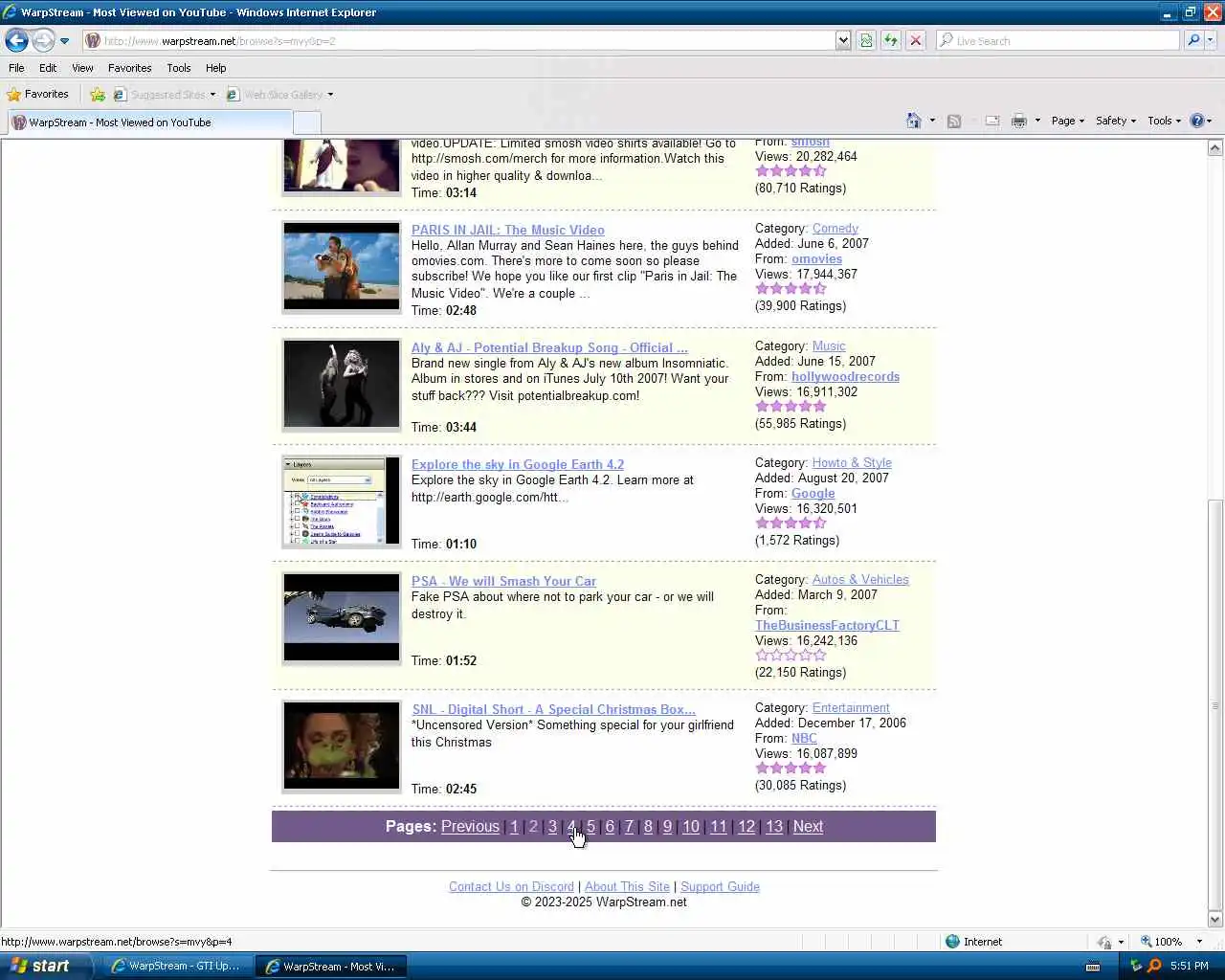Select the WarpStream - Most Viewed tab

tap(148, 122)
